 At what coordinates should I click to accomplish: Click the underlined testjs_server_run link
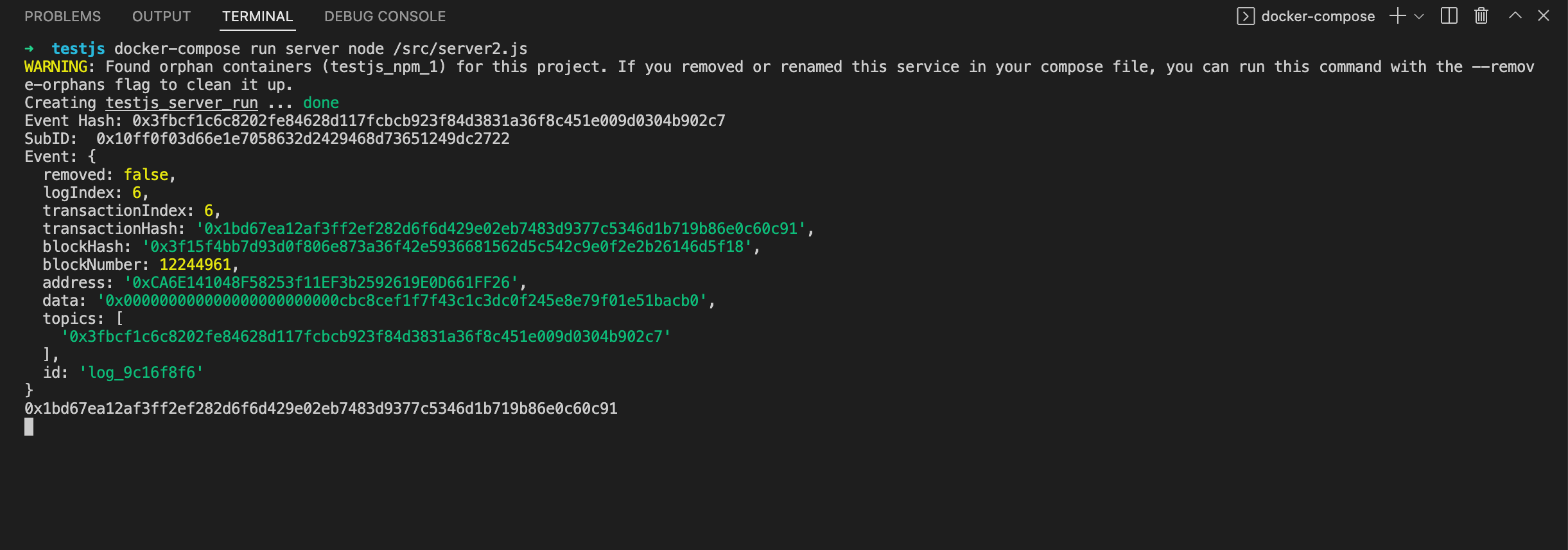click(180, 102)
